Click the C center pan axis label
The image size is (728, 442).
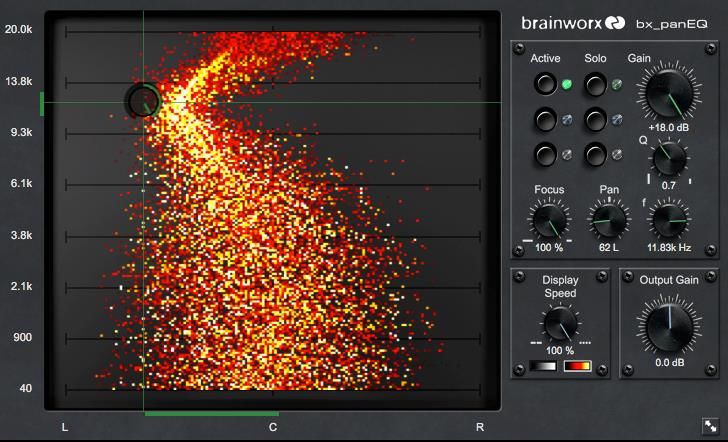tap(273, 427)
